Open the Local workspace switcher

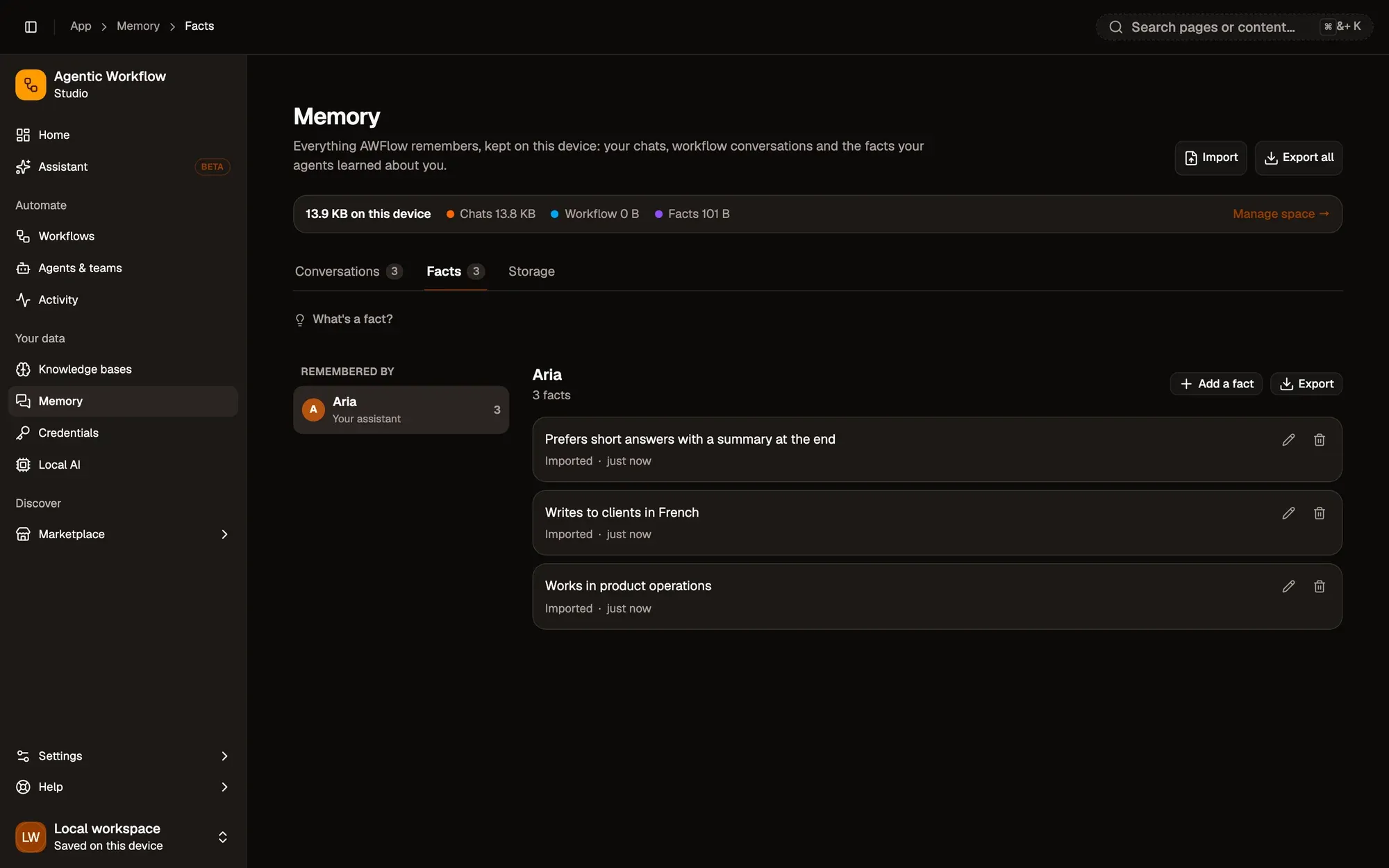[x=123, y=837]
